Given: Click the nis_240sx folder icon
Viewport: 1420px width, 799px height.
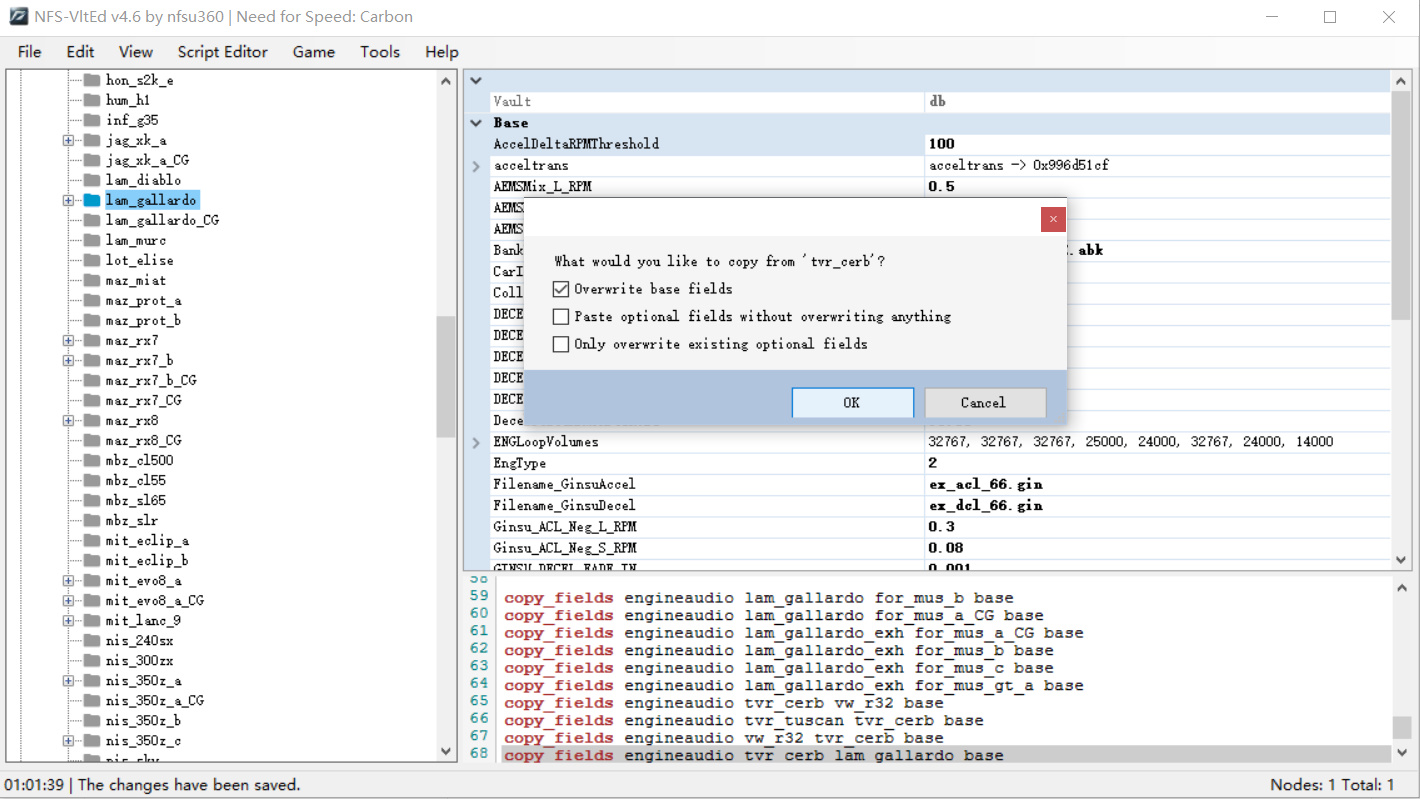Looking at the screenshot, I should (92, 640).
